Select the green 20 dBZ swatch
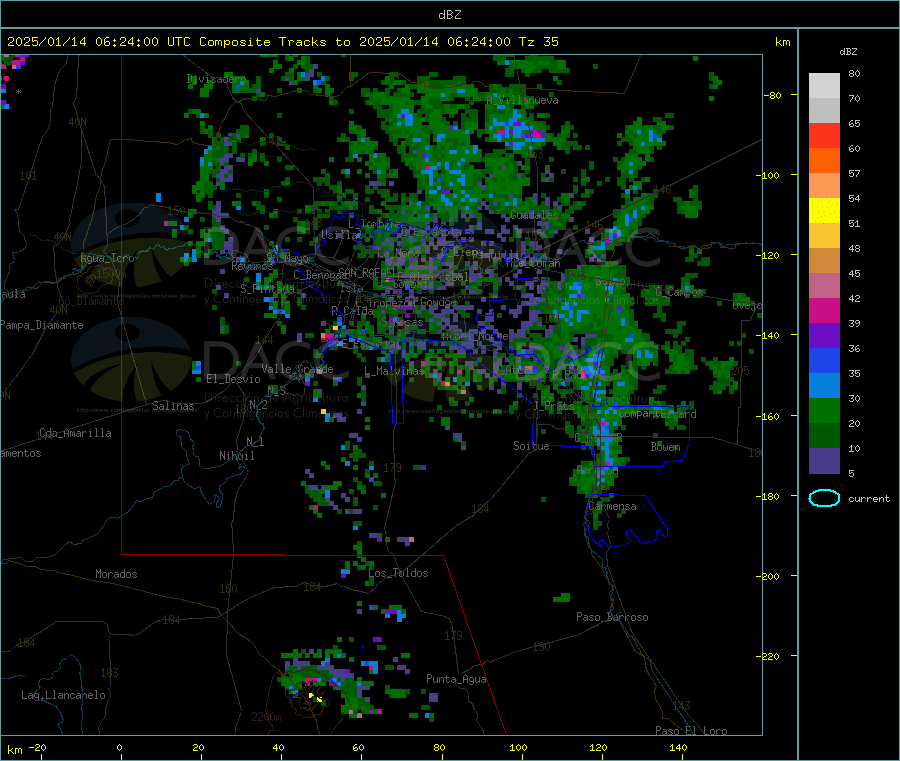 coord(824,410)
